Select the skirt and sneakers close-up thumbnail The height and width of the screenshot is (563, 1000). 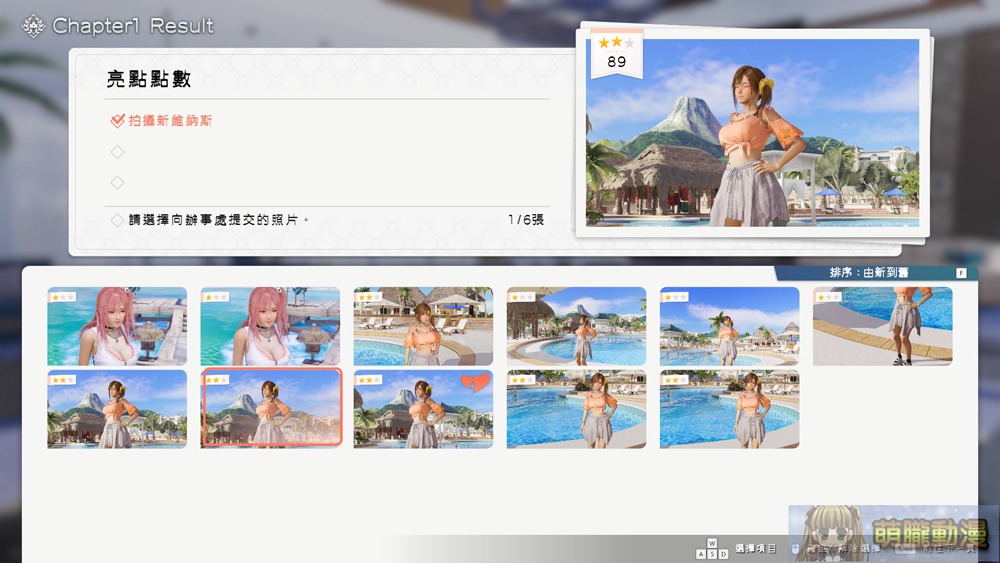tap(883, 326)
